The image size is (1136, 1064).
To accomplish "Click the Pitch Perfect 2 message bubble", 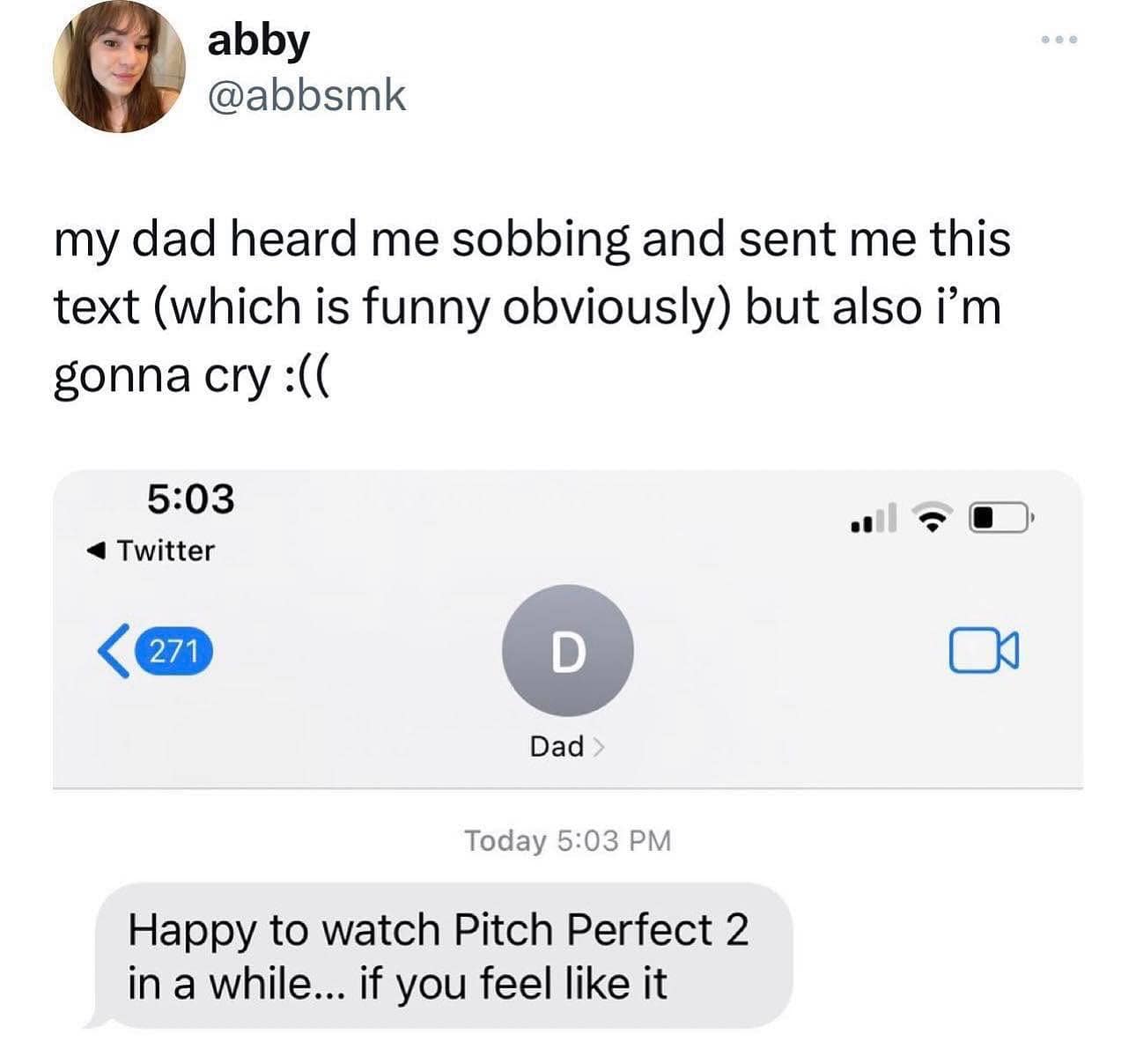I will (x=440, y=956).
